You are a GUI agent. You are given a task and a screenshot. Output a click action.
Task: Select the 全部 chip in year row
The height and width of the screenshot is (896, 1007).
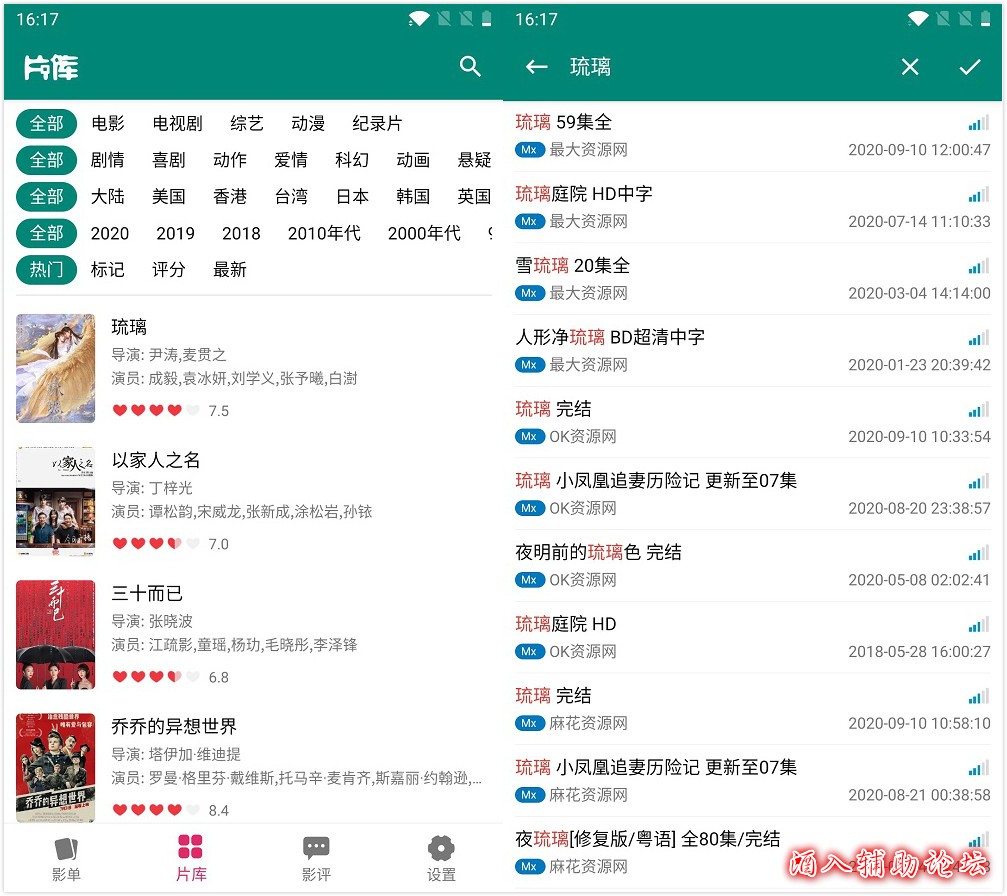(46, 233)
